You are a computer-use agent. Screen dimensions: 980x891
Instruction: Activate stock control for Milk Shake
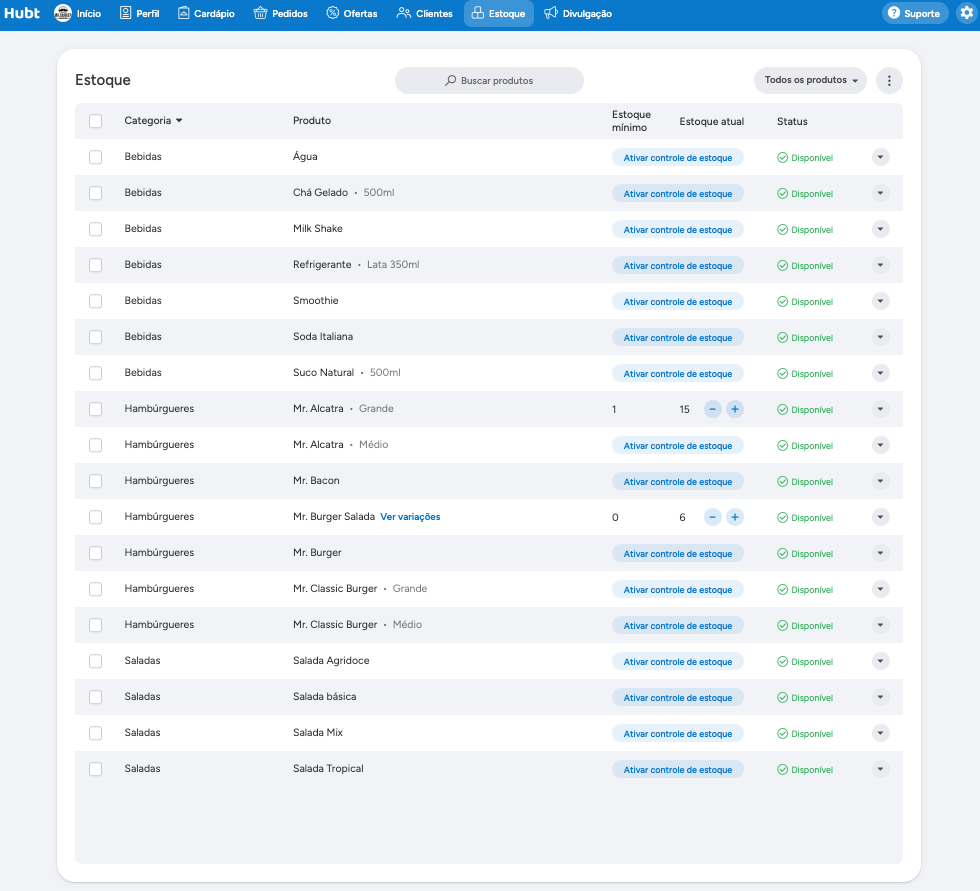678,229
